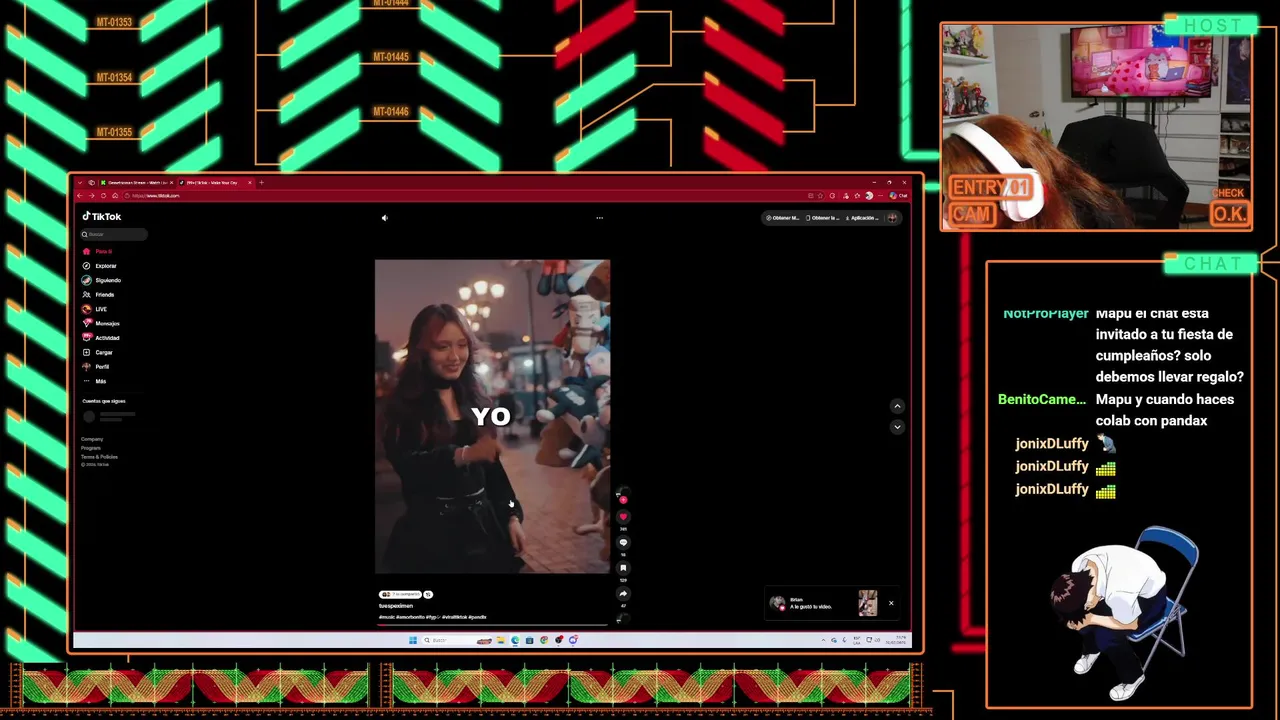1280x720 pixels.
Task: Go to the Siguiendo feed
Action: click(x=101, y=280)
